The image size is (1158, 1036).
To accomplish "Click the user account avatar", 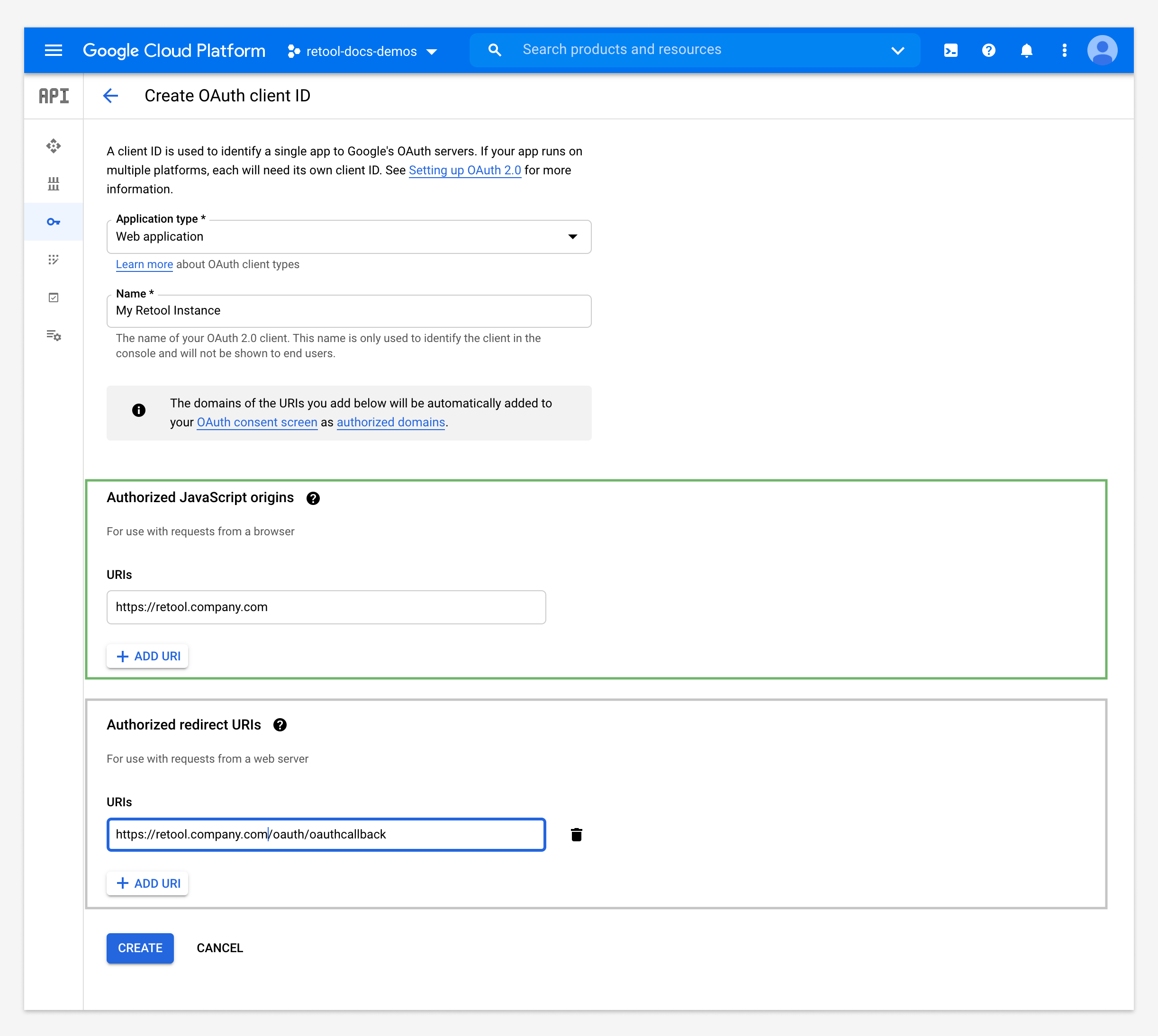I will click(1102, 50).
